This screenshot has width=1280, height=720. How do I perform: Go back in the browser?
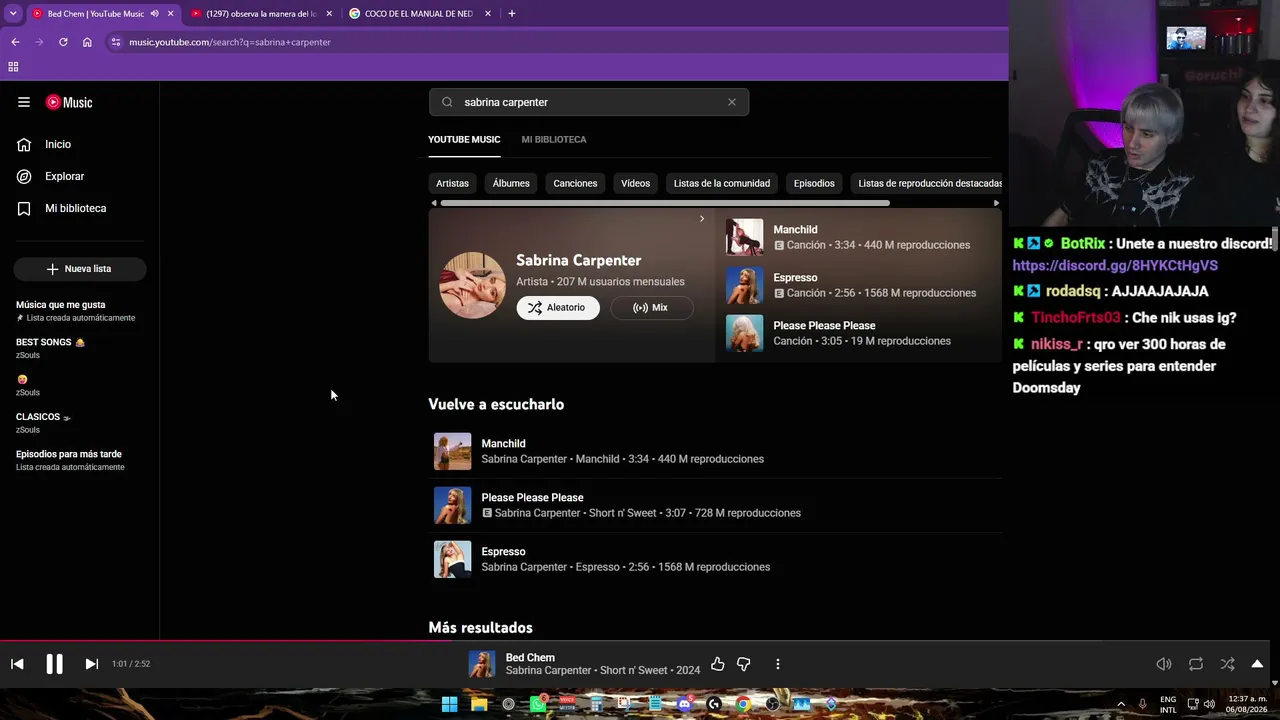(15, 42)
